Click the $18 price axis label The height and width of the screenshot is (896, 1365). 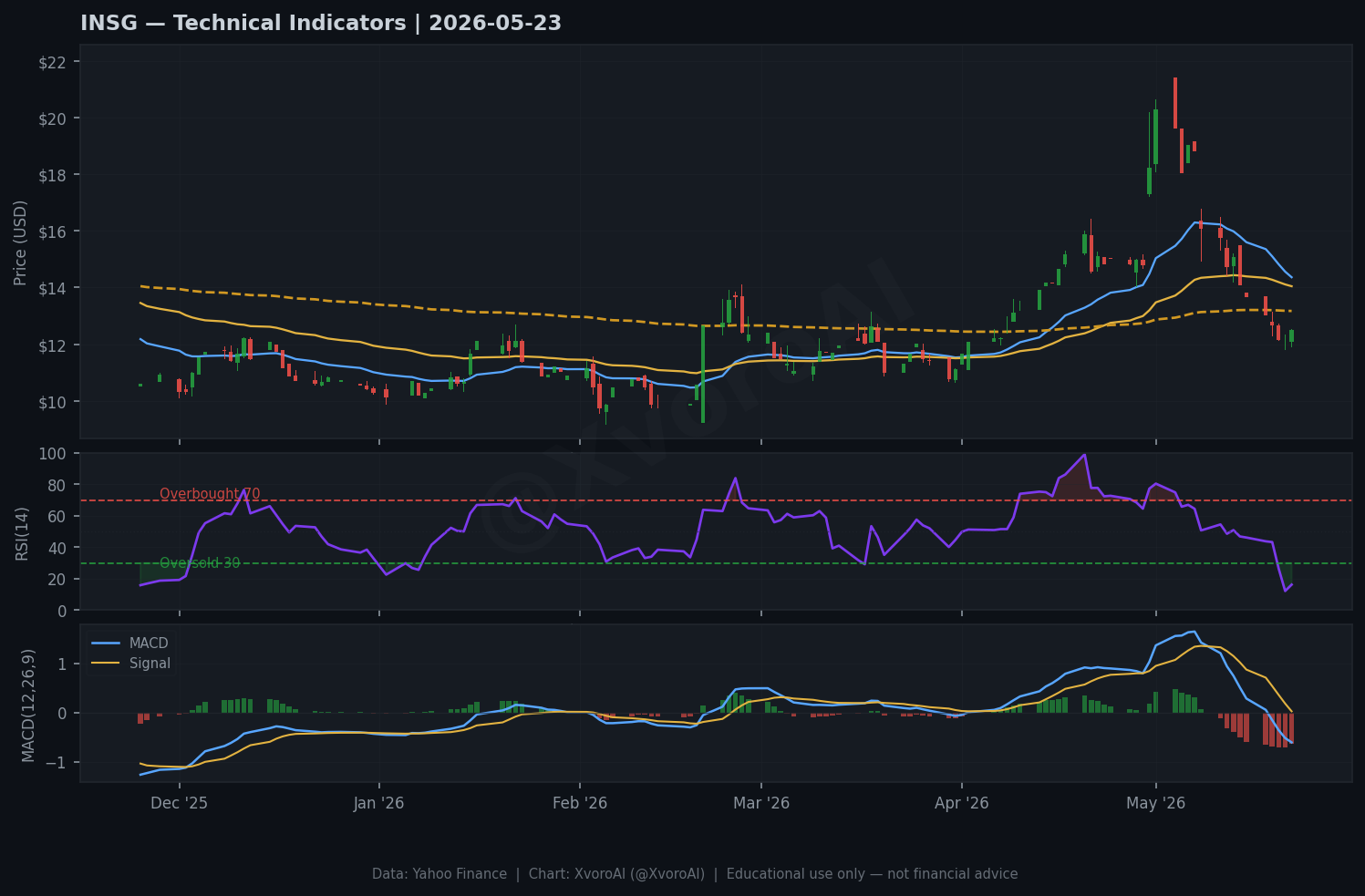pyautogui.click(x=53, y=175)
